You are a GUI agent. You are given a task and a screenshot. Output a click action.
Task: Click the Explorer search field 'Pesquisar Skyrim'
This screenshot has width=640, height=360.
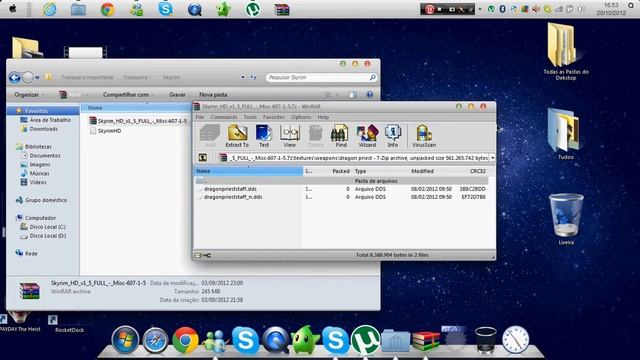(x=321, y=77)
